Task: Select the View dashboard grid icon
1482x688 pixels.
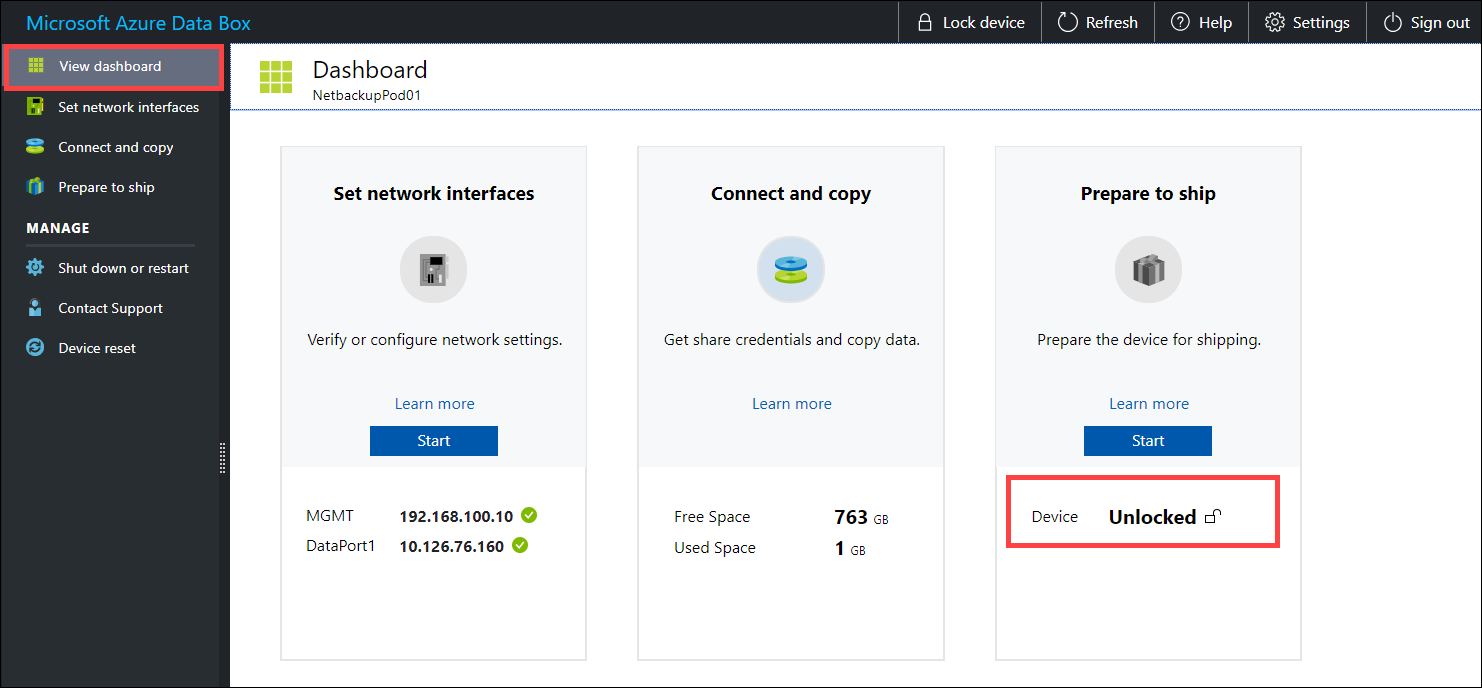Action: click(x=36, y=66)
